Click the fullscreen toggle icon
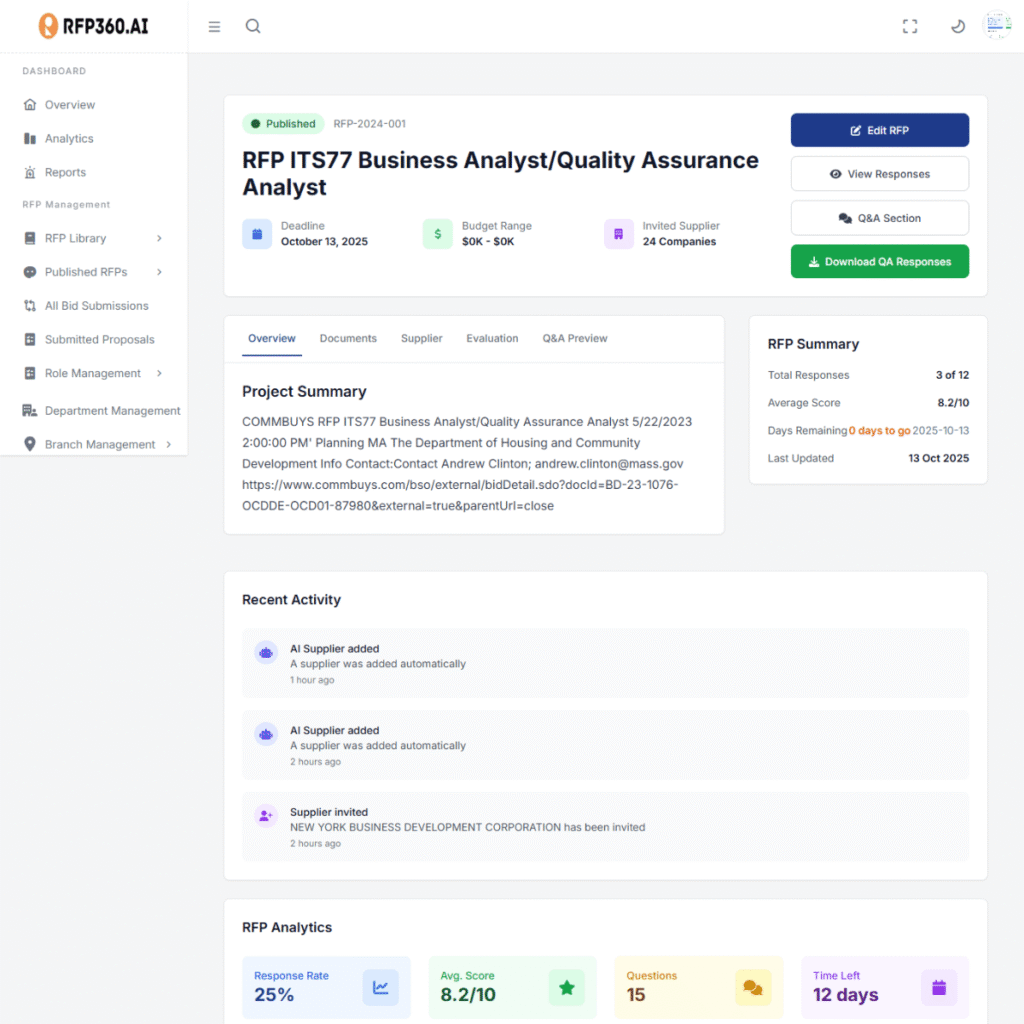1024x1024 pixels. (910, 27)
